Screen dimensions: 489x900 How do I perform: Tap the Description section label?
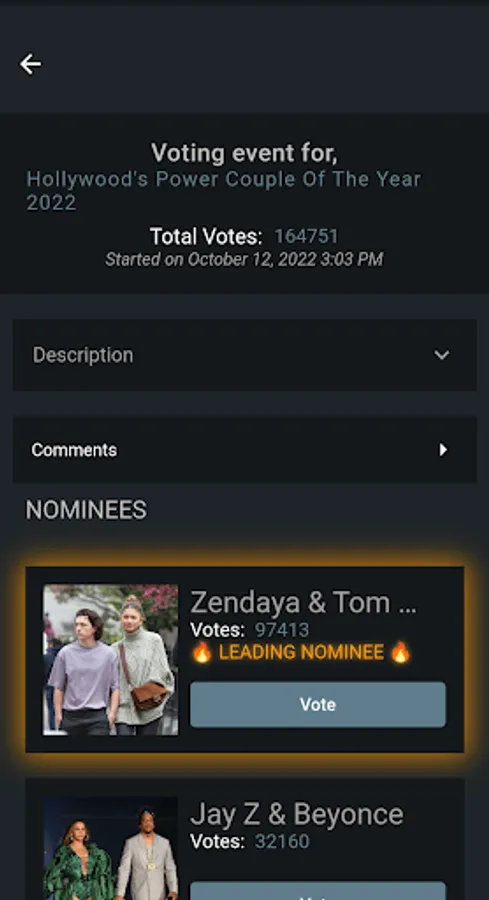coord(83,355)
